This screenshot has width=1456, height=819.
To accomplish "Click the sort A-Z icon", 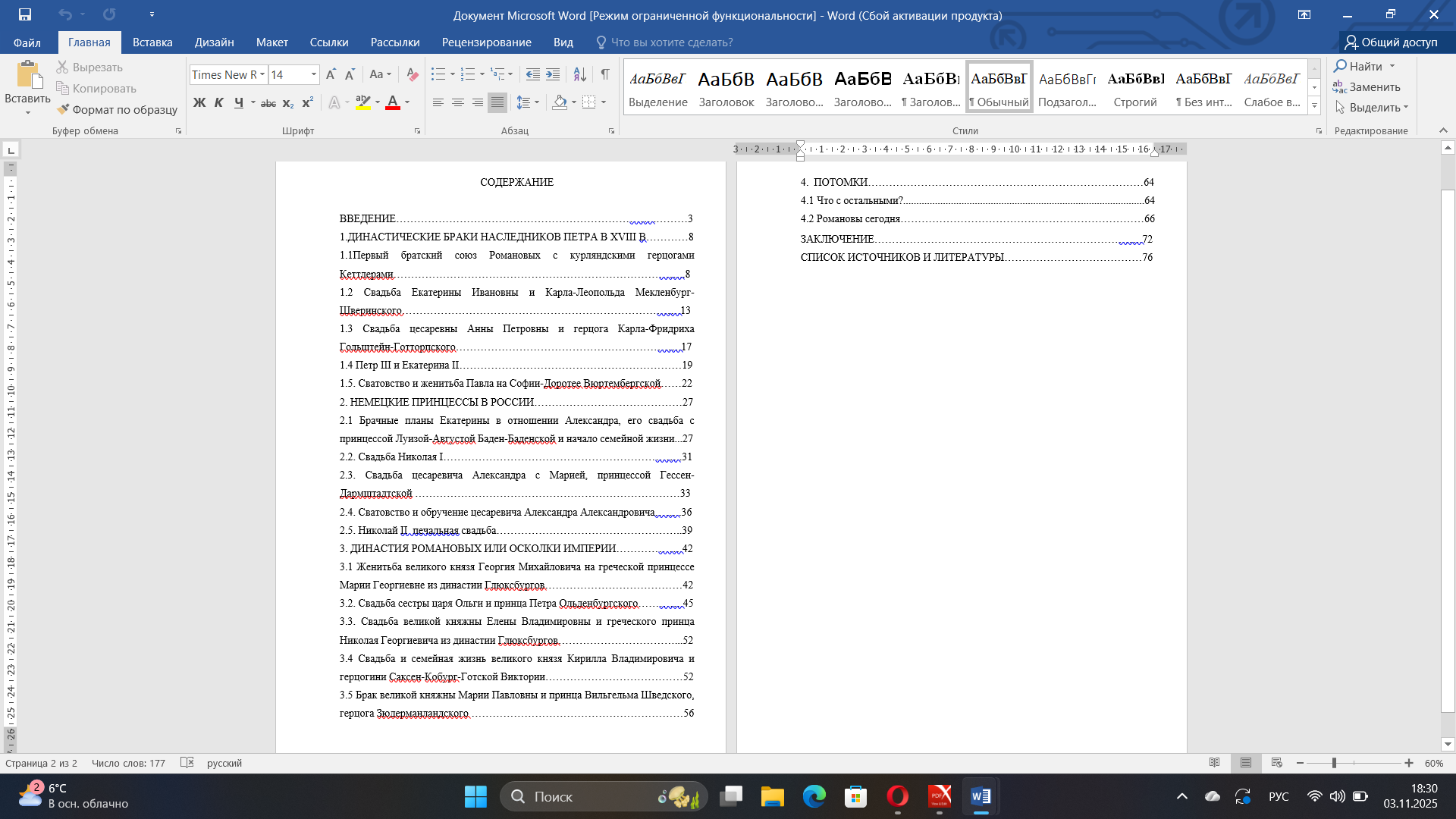I will (579, 74).
